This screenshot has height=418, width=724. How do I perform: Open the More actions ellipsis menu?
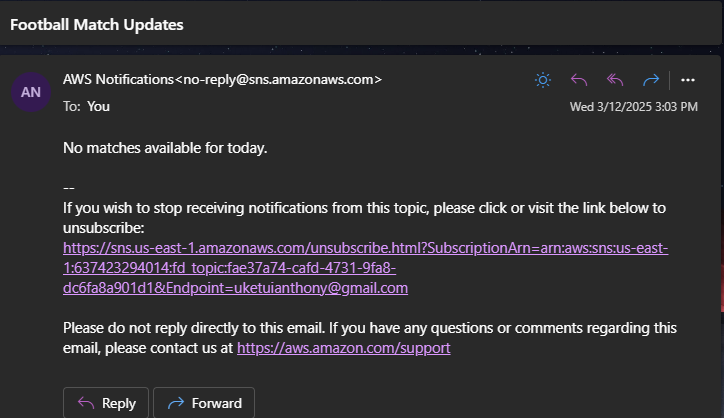coord(688,80)
